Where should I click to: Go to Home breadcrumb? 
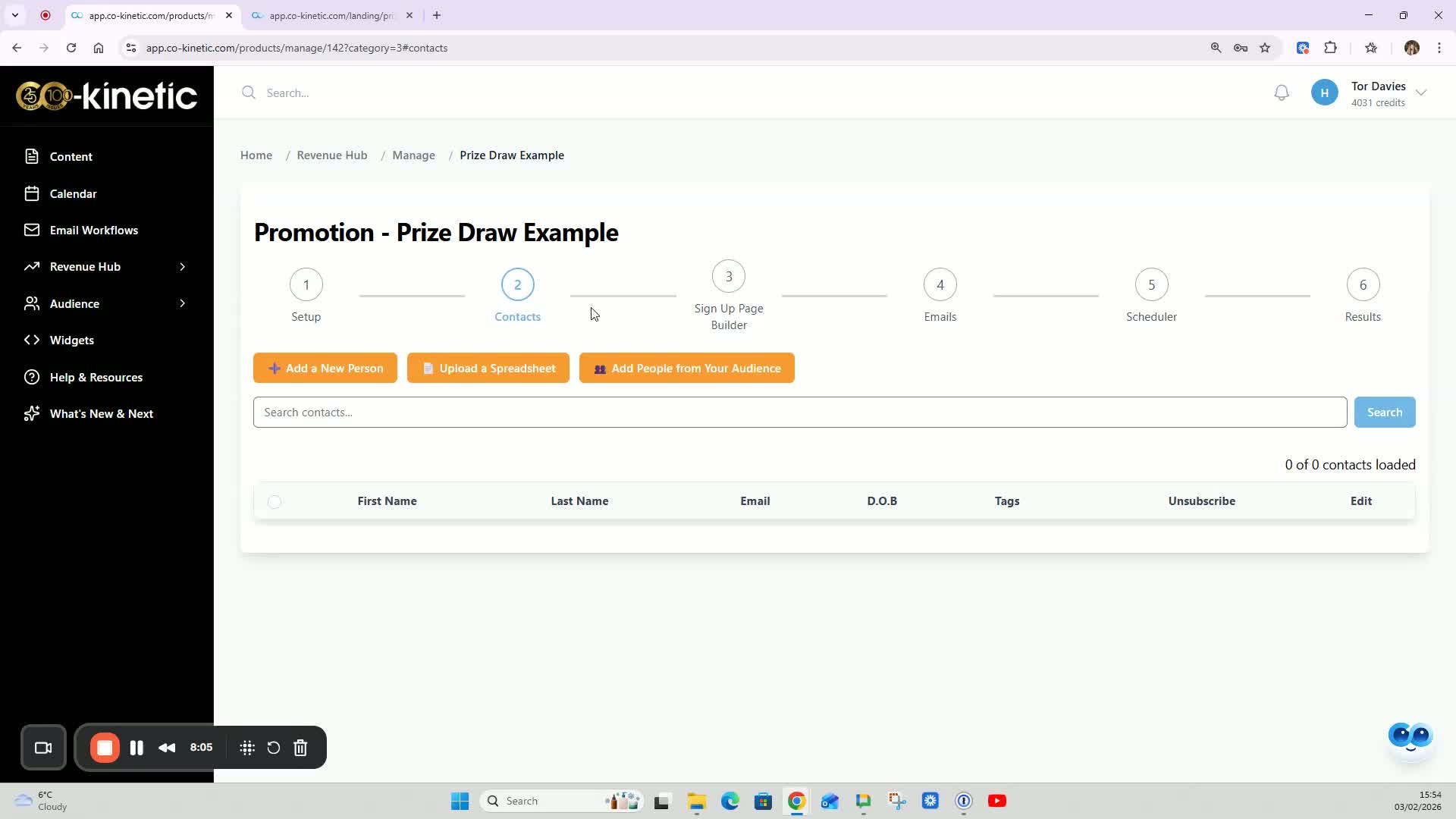pyautogui.click(x=256, y=155)
